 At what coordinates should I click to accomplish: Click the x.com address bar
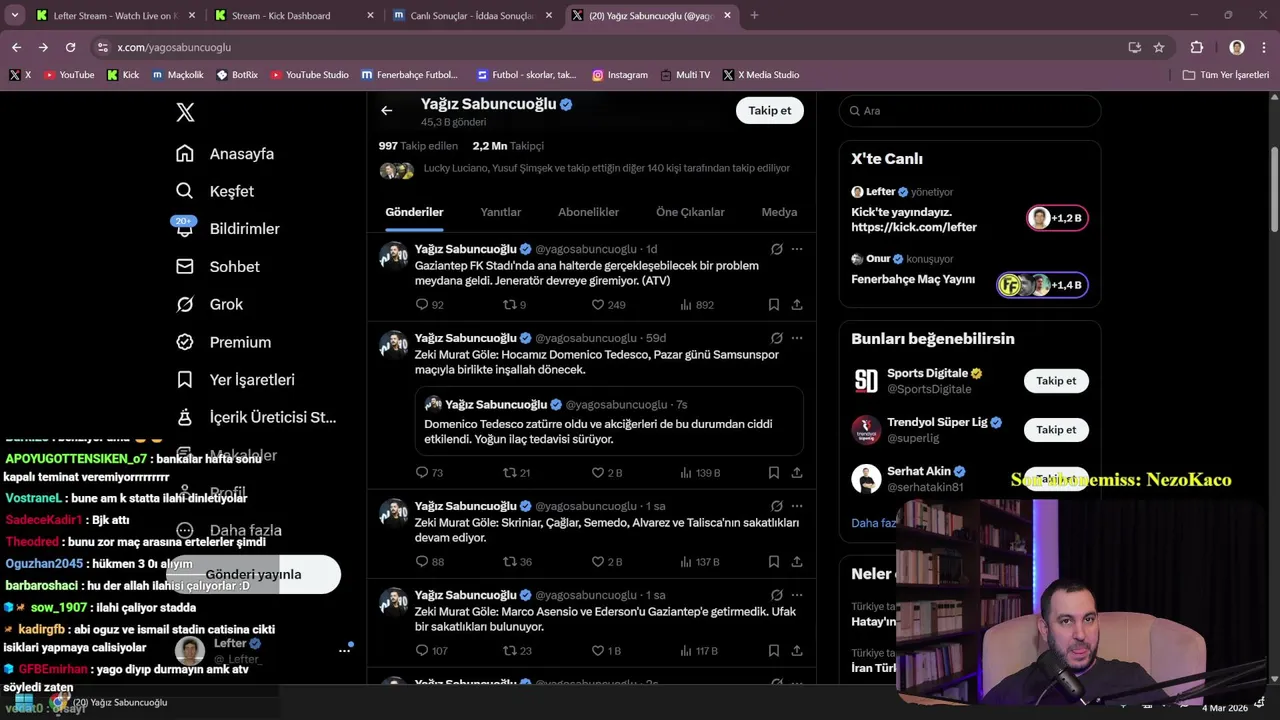tap(610, 47)
